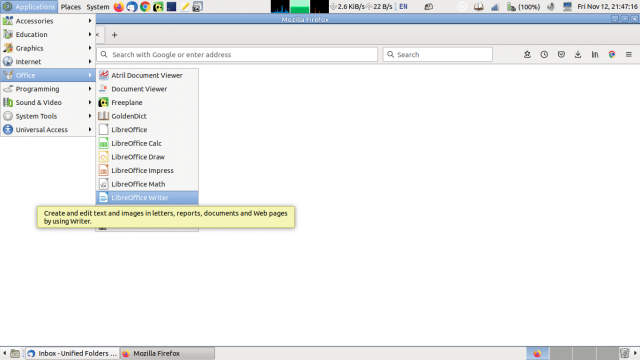
Task: Click the Firefox Search box
Action: tap(438, 54)
